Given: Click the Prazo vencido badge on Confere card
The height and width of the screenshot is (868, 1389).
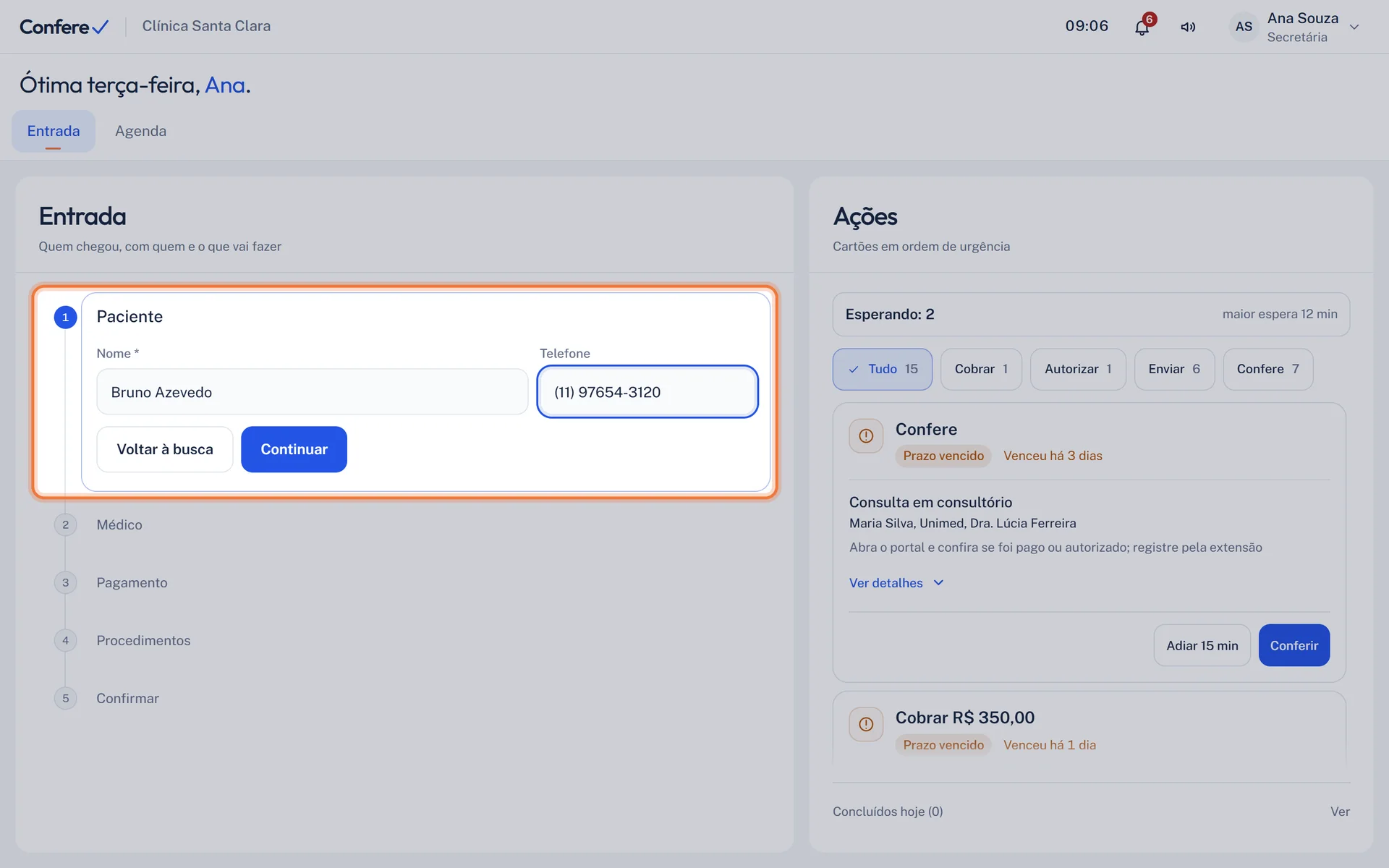Looking at the screenshot, I should [943, 456].
